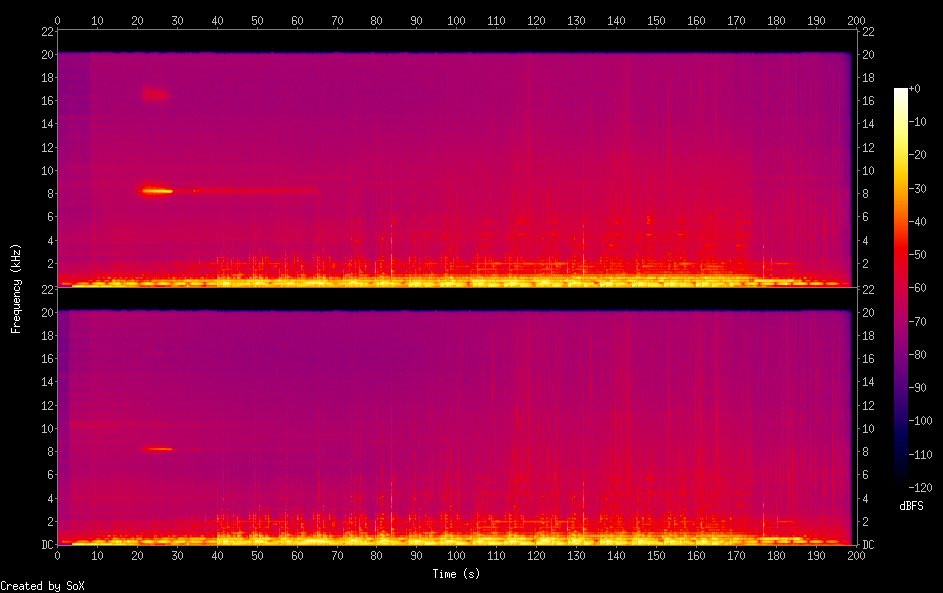Click the 150 tick on the top time axis
The height and width of the screenshot is (593, 943).
point(655,20)
